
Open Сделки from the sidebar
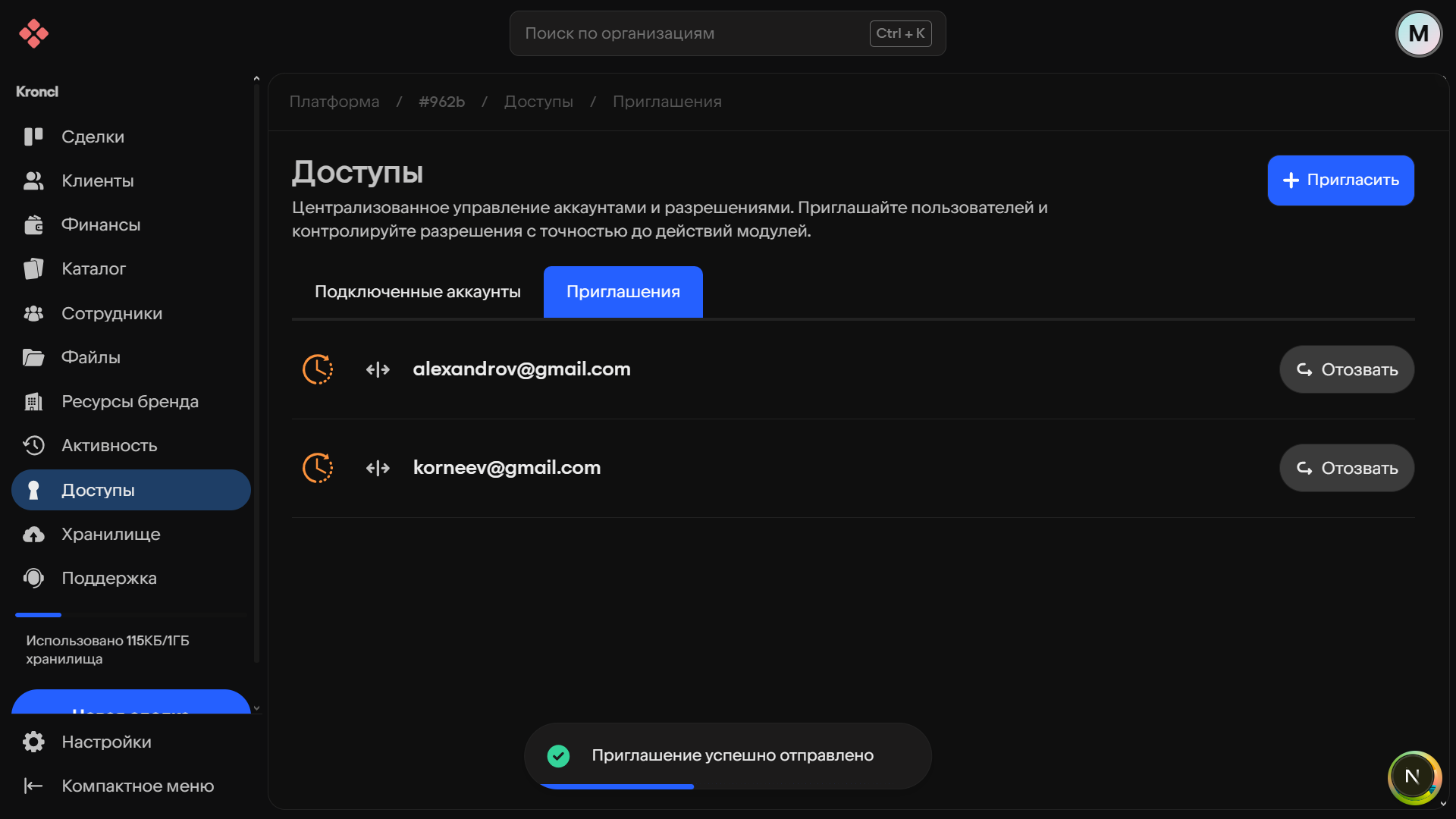[x=93, y=136]
